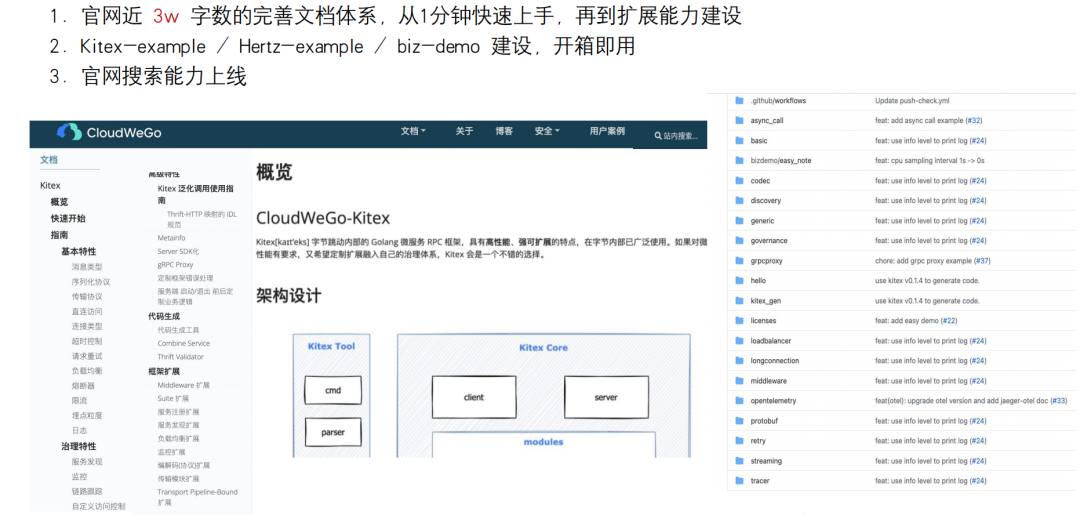Open the 安全 dropdown in navbar

tap(547, 131)
